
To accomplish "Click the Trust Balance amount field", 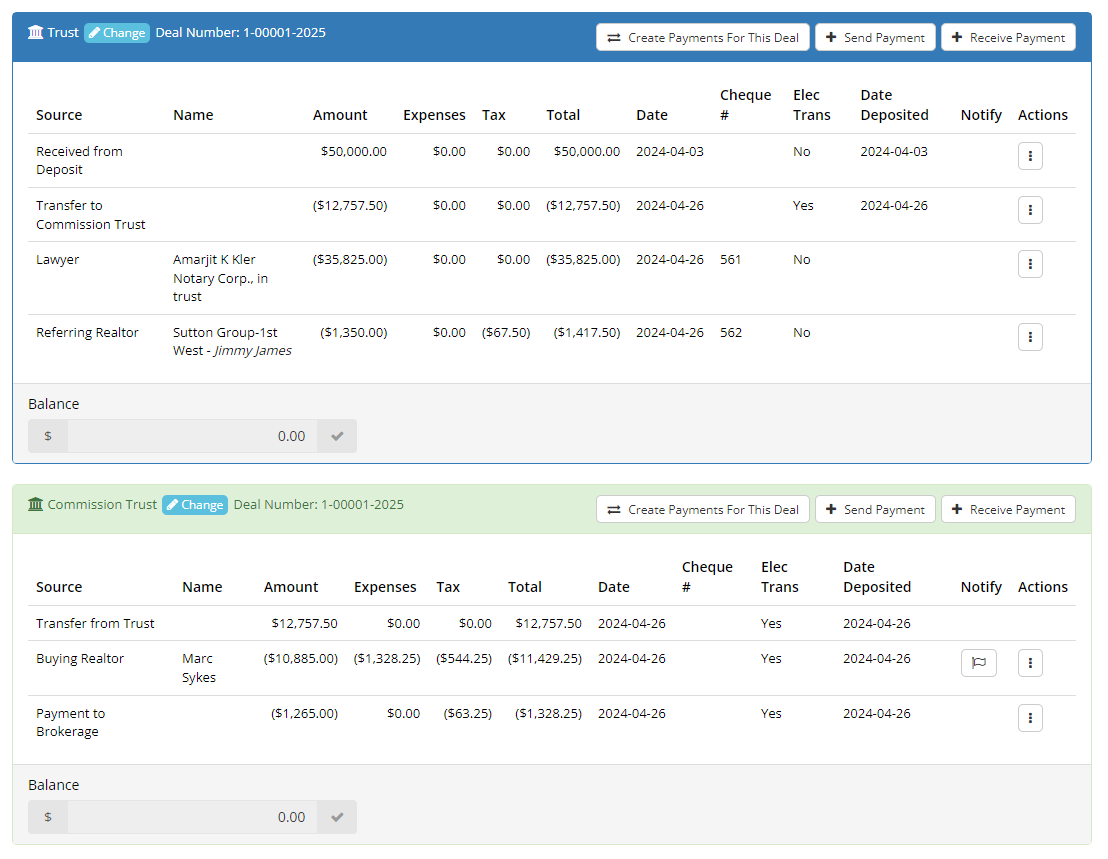I will pyautogui.click(x=192, y=436).
